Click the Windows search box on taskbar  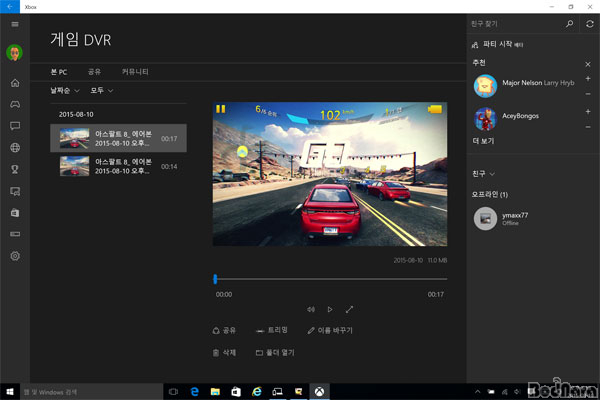(91, 392)
